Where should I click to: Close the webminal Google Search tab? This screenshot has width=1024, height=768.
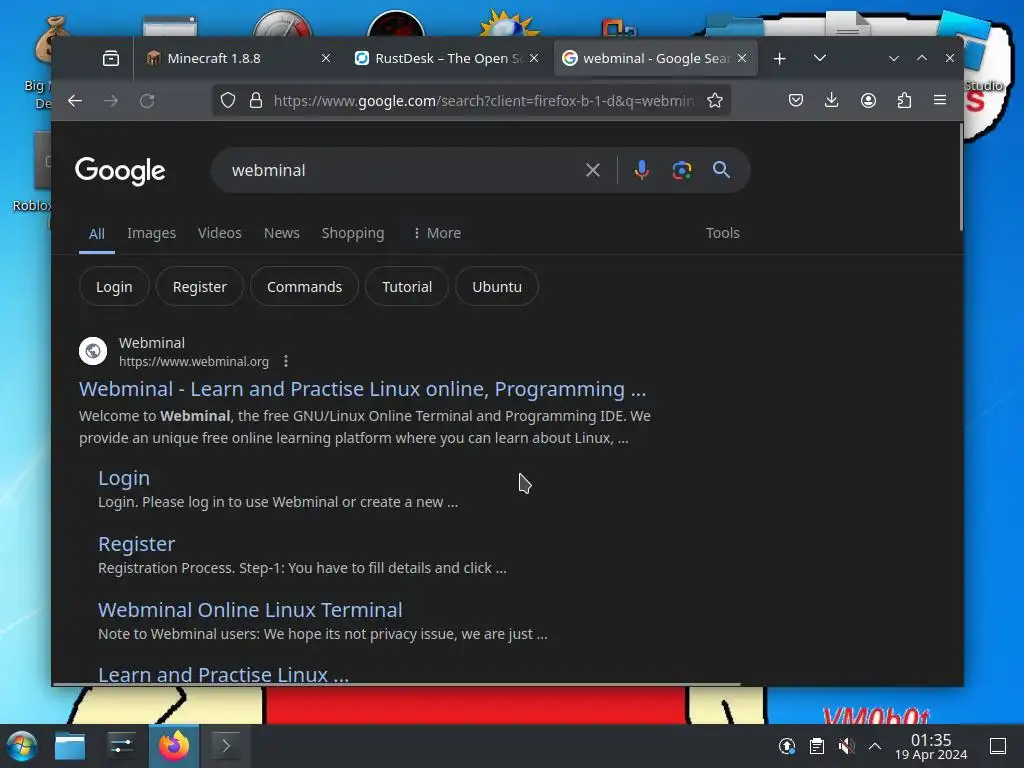742,59
